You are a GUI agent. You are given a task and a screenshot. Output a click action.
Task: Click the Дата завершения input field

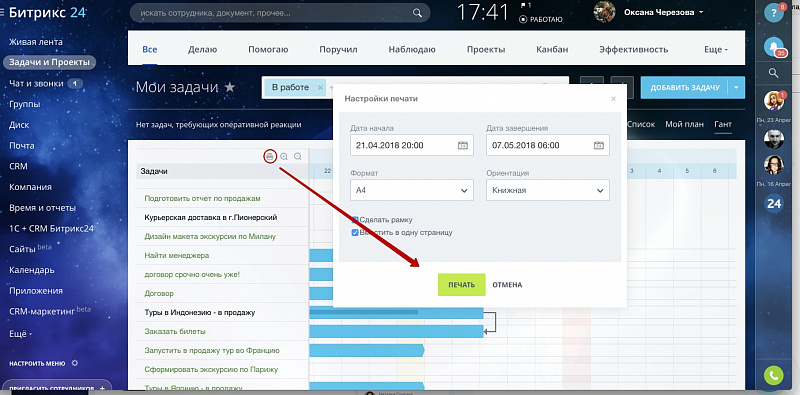pyautogui.click(x=547, y=145)
